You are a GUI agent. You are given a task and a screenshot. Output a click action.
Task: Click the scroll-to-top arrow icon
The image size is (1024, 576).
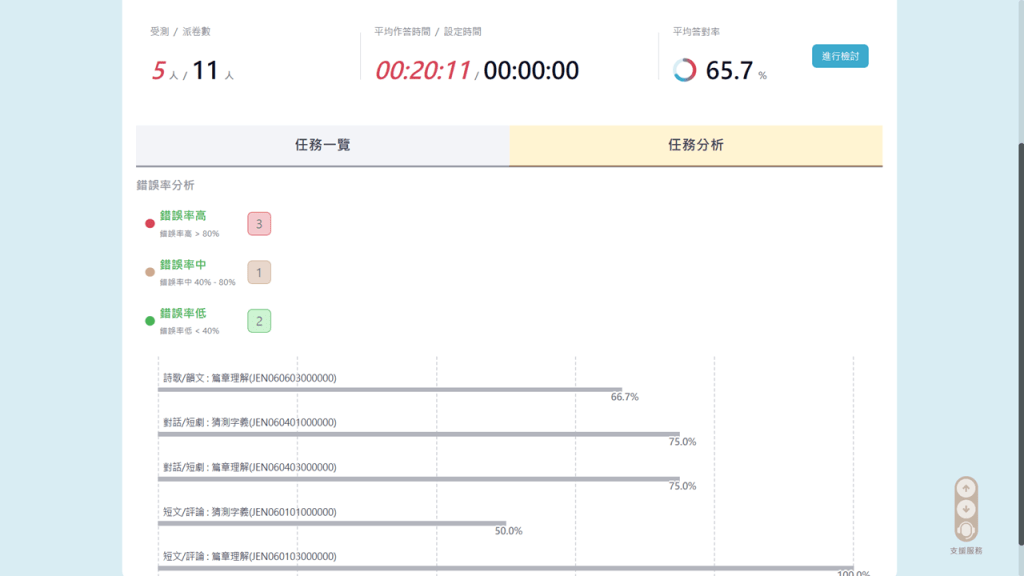965,489
